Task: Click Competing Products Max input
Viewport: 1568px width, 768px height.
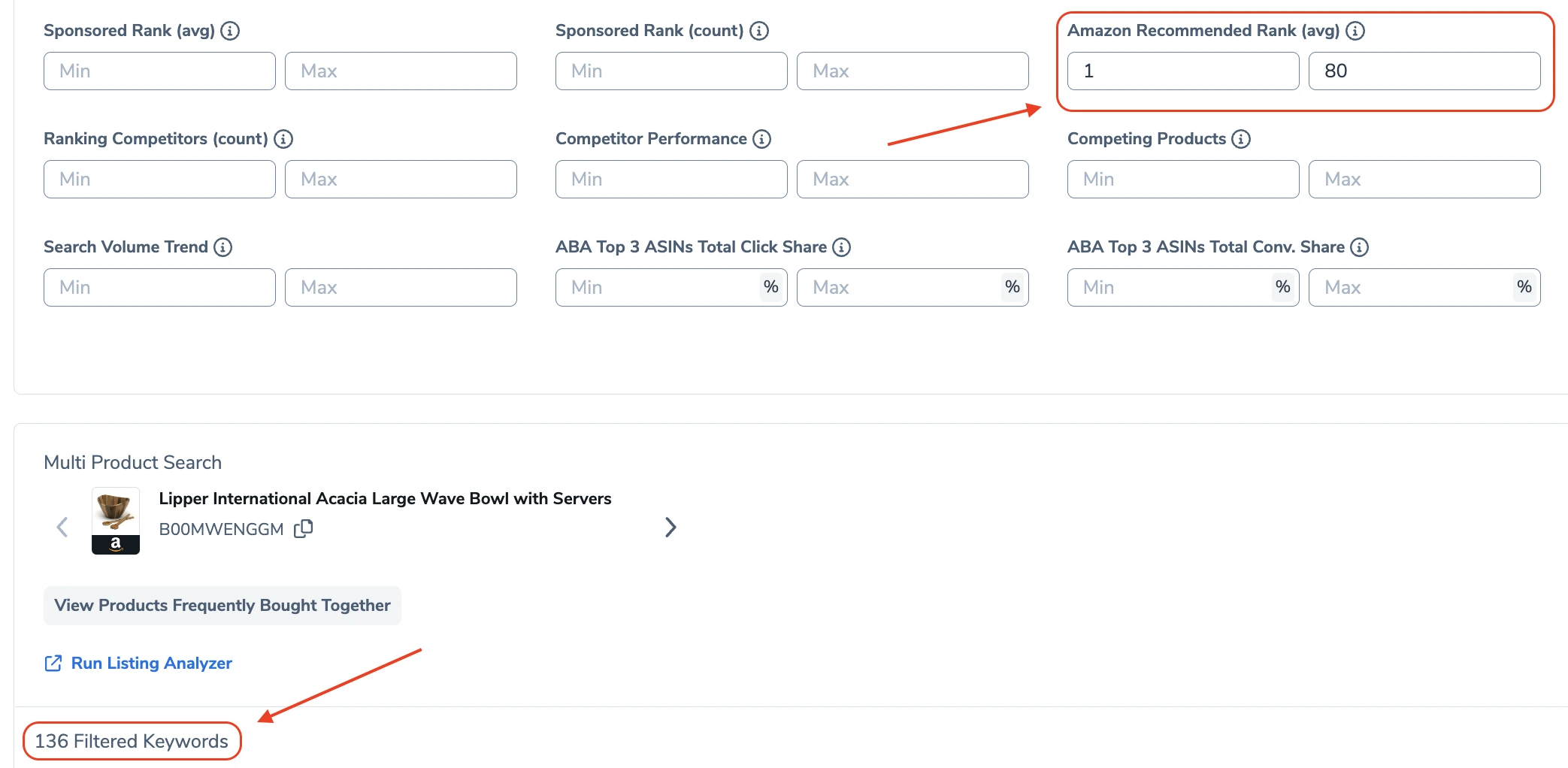Action: point(1424,180)
